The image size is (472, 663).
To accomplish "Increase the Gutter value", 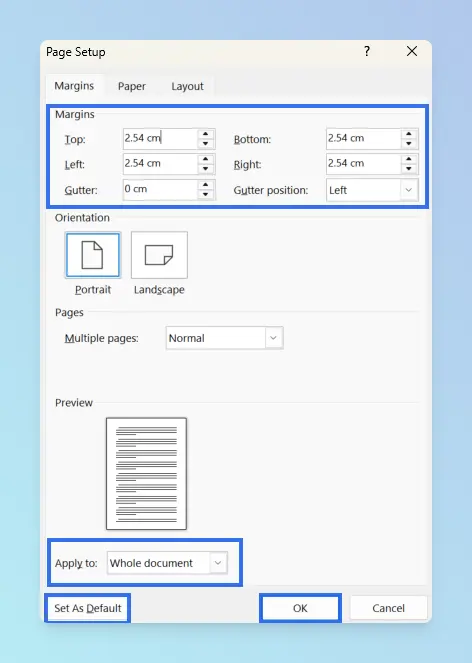I will tap(206, 185).
